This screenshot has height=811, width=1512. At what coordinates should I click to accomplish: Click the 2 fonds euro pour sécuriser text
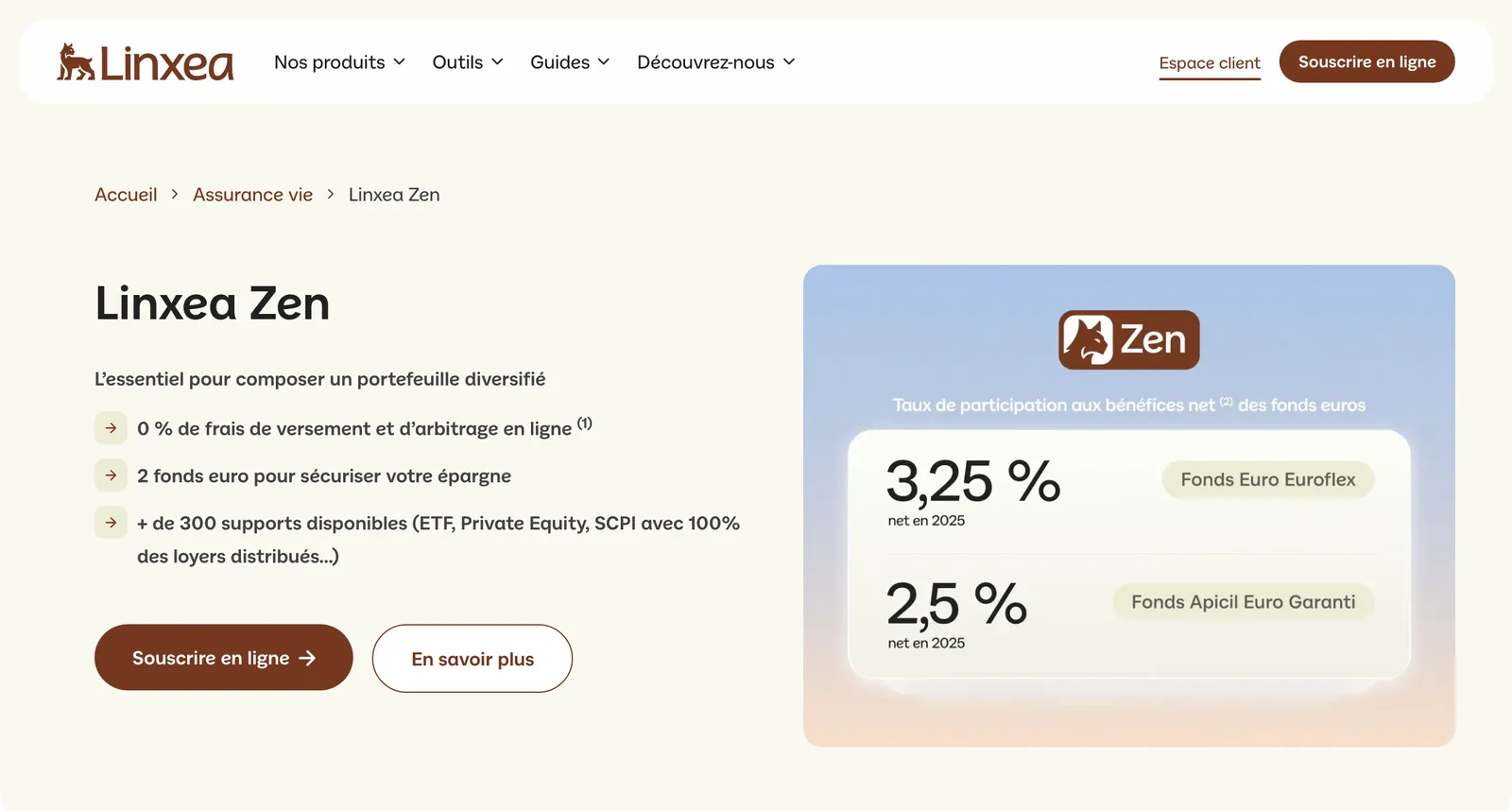(x=324, y=475)
